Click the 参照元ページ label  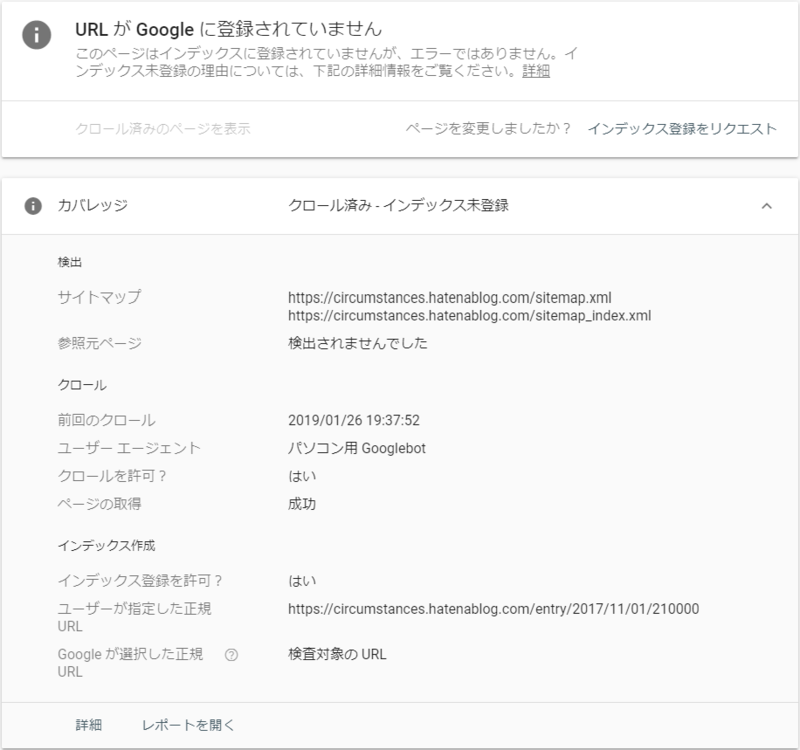99,343
